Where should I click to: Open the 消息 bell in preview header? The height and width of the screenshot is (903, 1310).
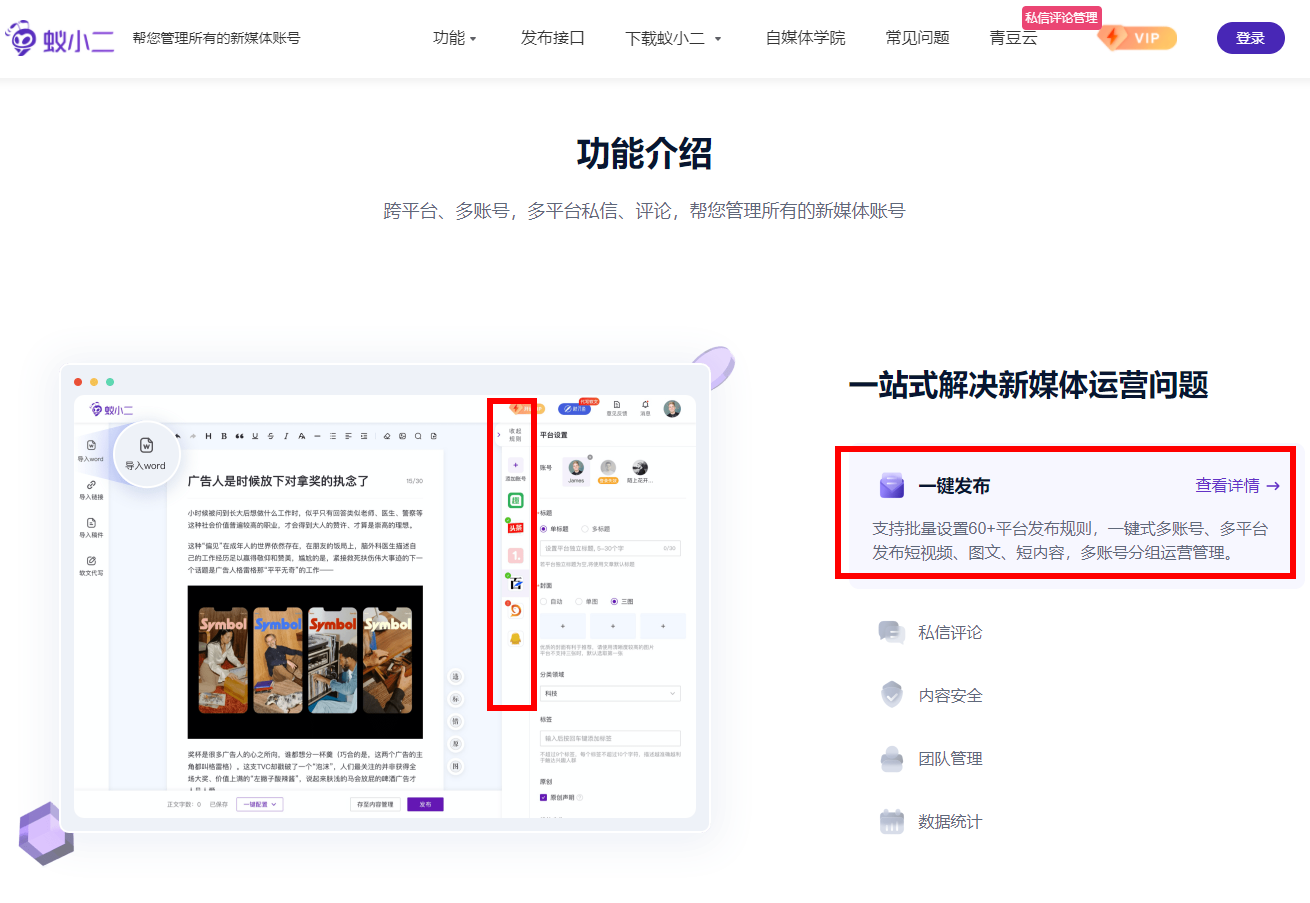pos(645,408)
